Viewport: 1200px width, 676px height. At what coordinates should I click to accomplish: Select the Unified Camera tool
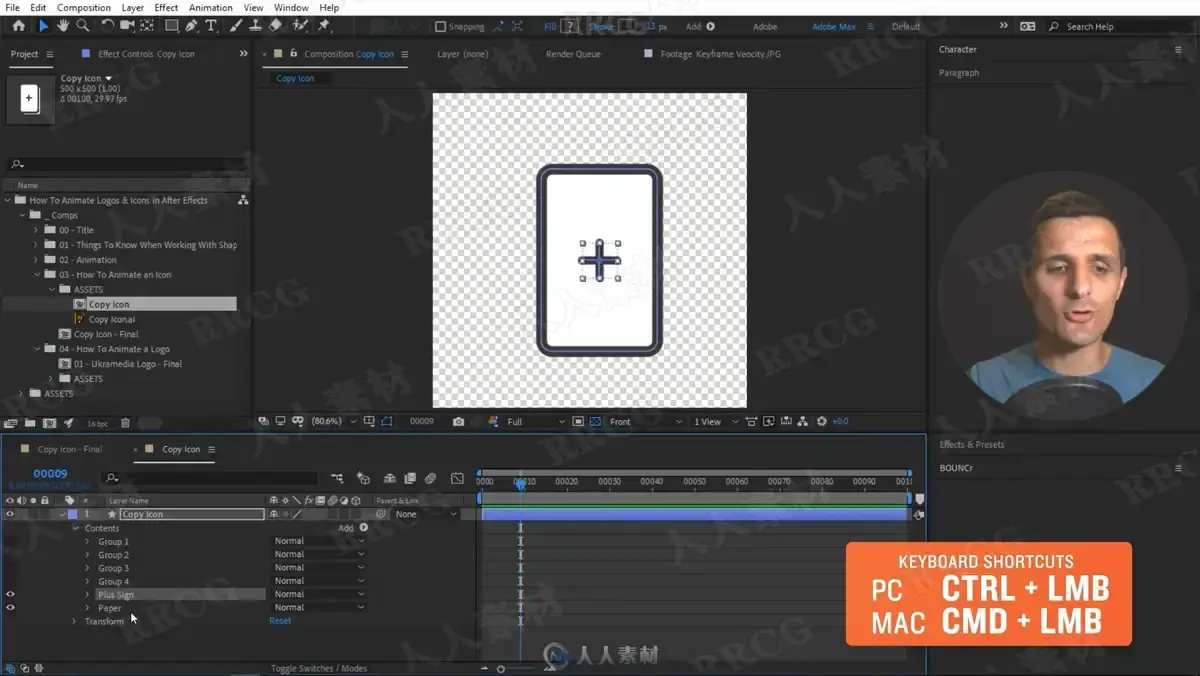coord(127,26)
